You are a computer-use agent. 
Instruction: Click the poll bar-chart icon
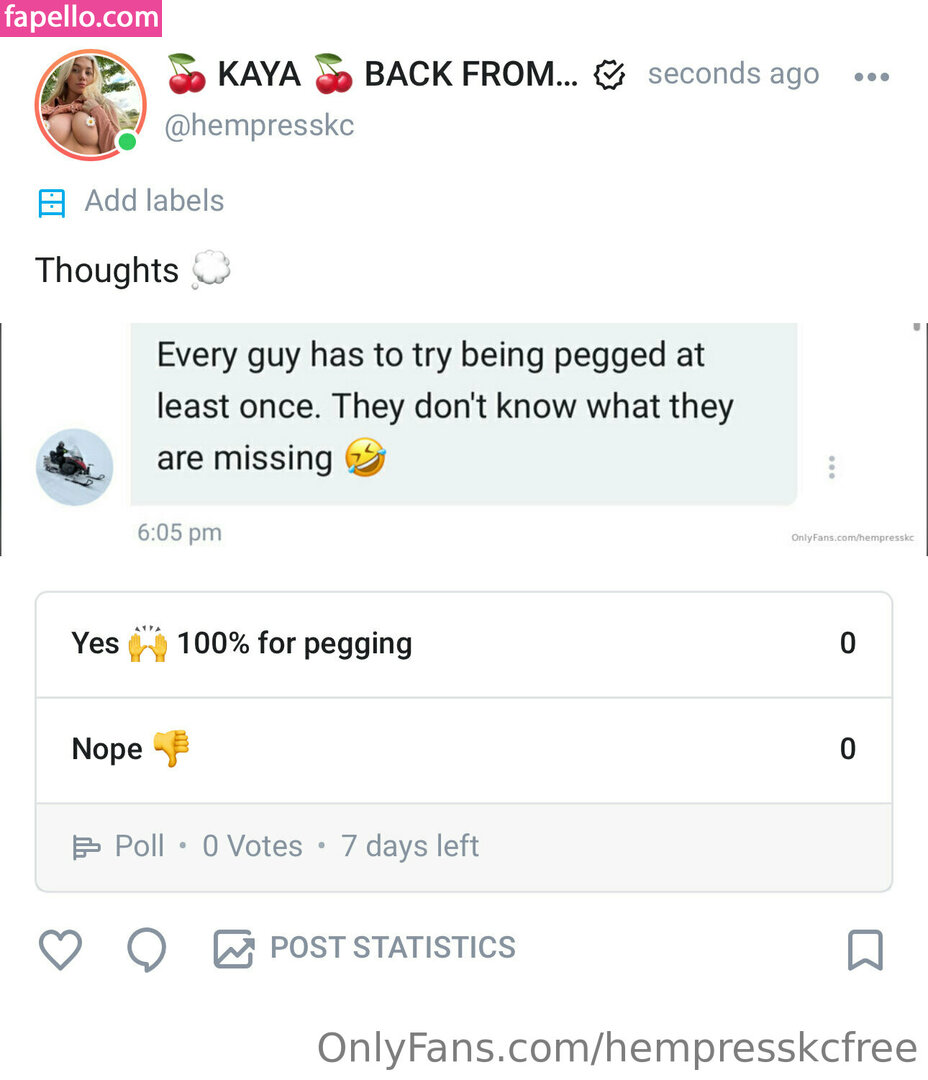pyautogui.click(x=87, y=848)
